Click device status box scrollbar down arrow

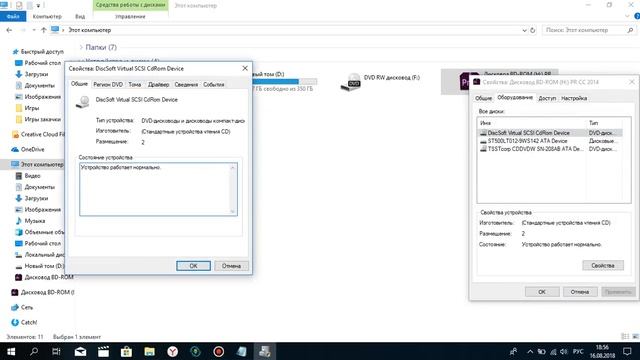coord(233,211)
